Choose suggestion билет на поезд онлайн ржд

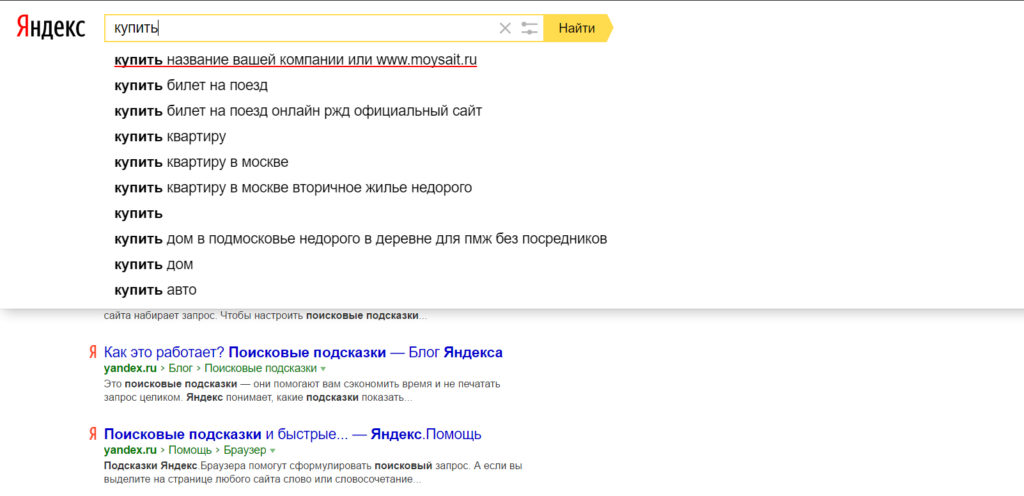click(x=298, y=111)
